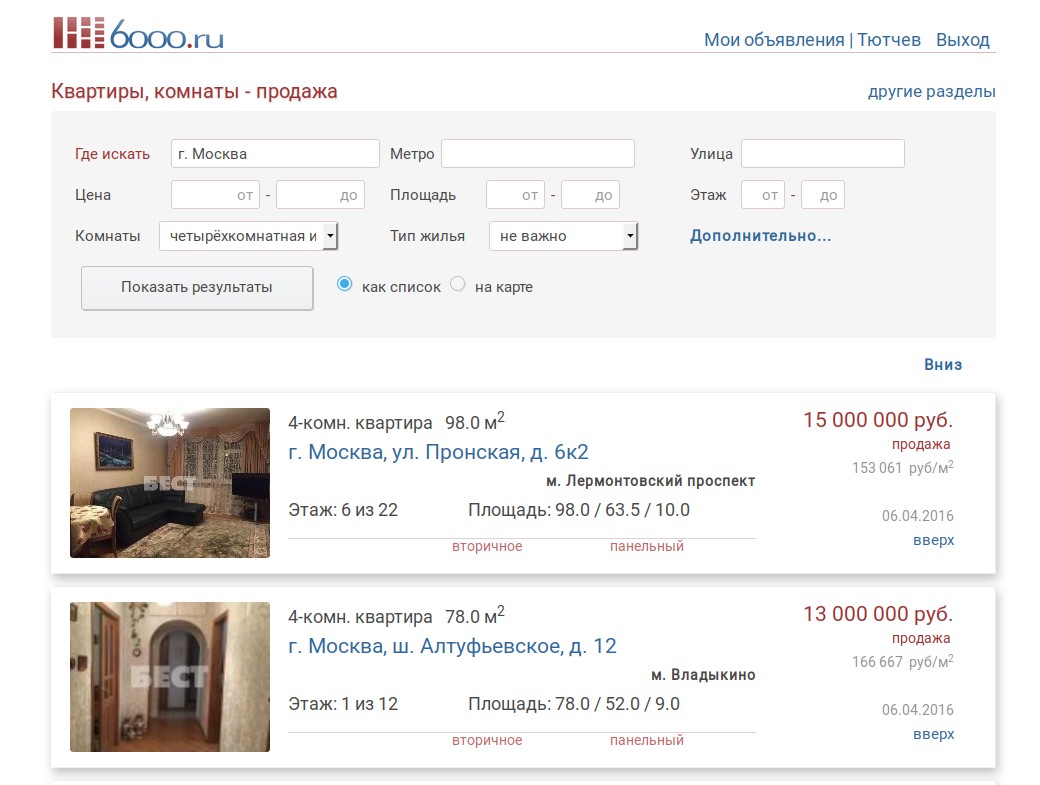
Task: Click the Площадь 'до' field
Action: (590, 195)
